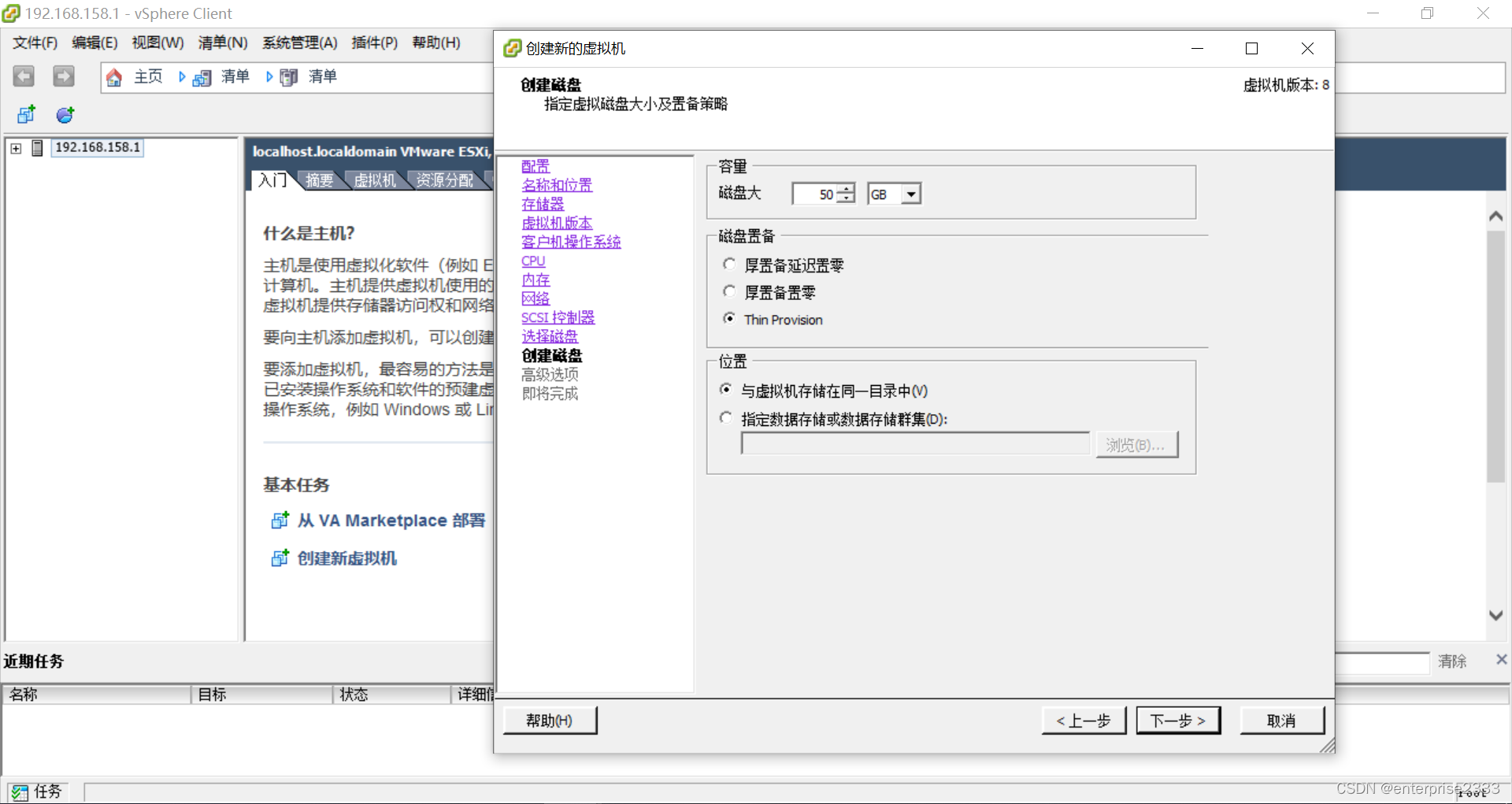This screenshot has width=1512, height=804.
Task: Click the 选择磁盘 wizard step link
Action: point(550,336)
